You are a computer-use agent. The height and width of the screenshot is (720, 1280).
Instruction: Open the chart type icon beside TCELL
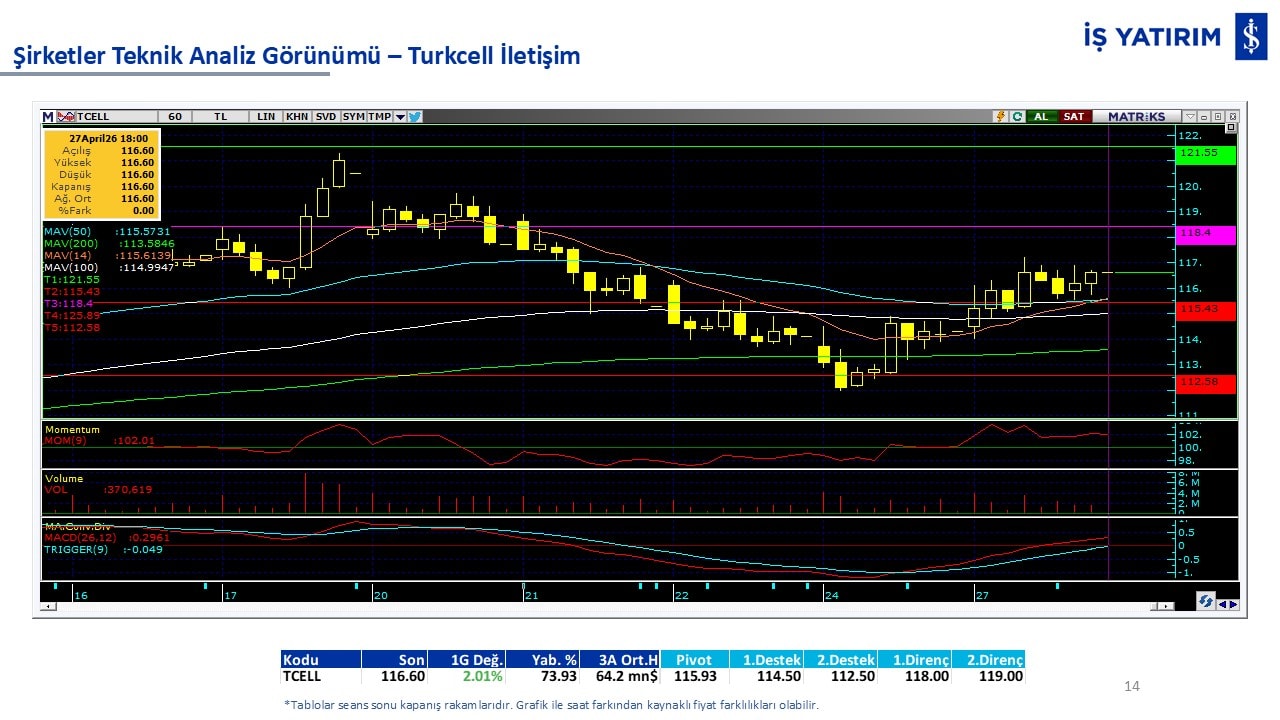66,117
